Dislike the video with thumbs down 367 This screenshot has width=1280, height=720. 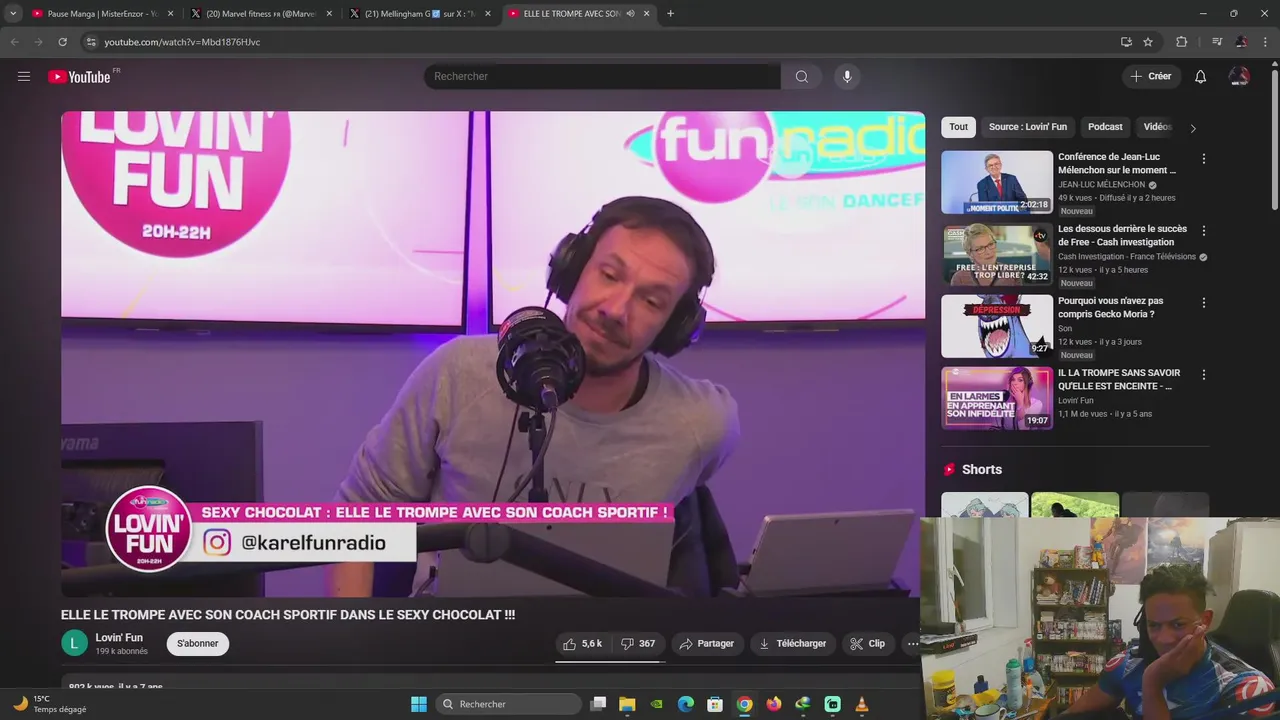pos(638,644)
